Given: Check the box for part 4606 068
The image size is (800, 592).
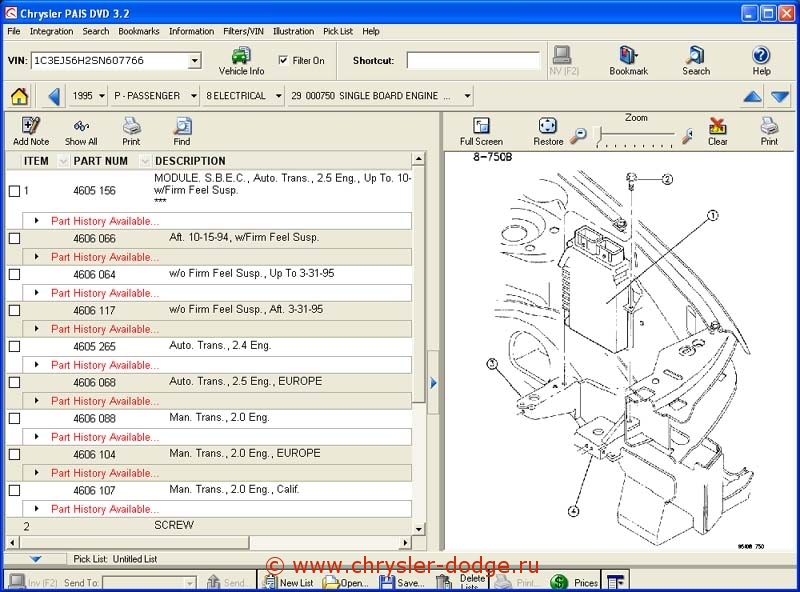Looking at the screenshot, I should [x=15, y=382].
